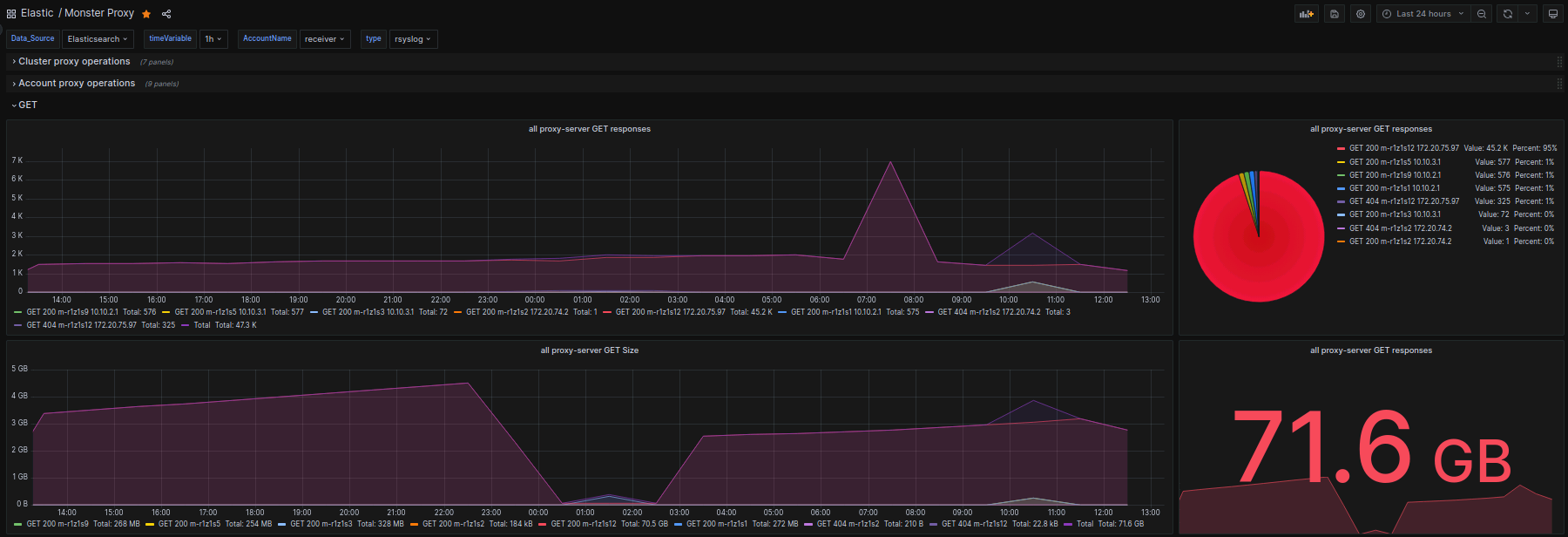Expand the Cluster proxy operations row
The height and width of the screenshot is (537, 1568).
click(74, 62)
